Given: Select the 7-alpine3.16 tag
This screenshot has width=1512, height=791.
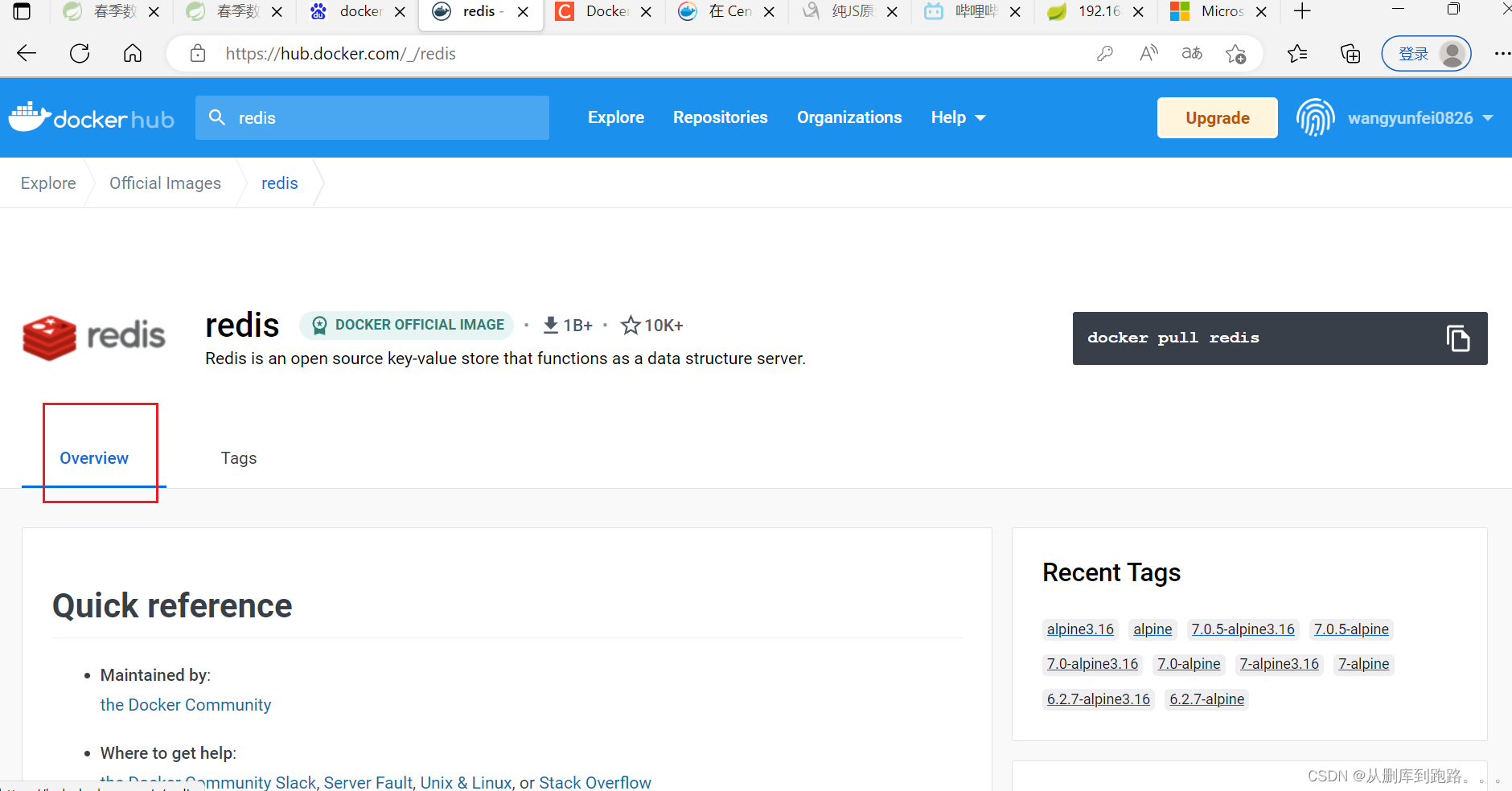Looking at the screenshot, I should pos(1279,664).
